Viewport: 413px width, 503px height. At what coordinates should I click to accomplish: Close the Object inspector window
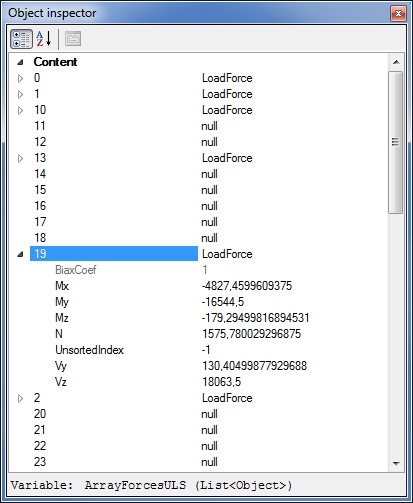(398, 14)
